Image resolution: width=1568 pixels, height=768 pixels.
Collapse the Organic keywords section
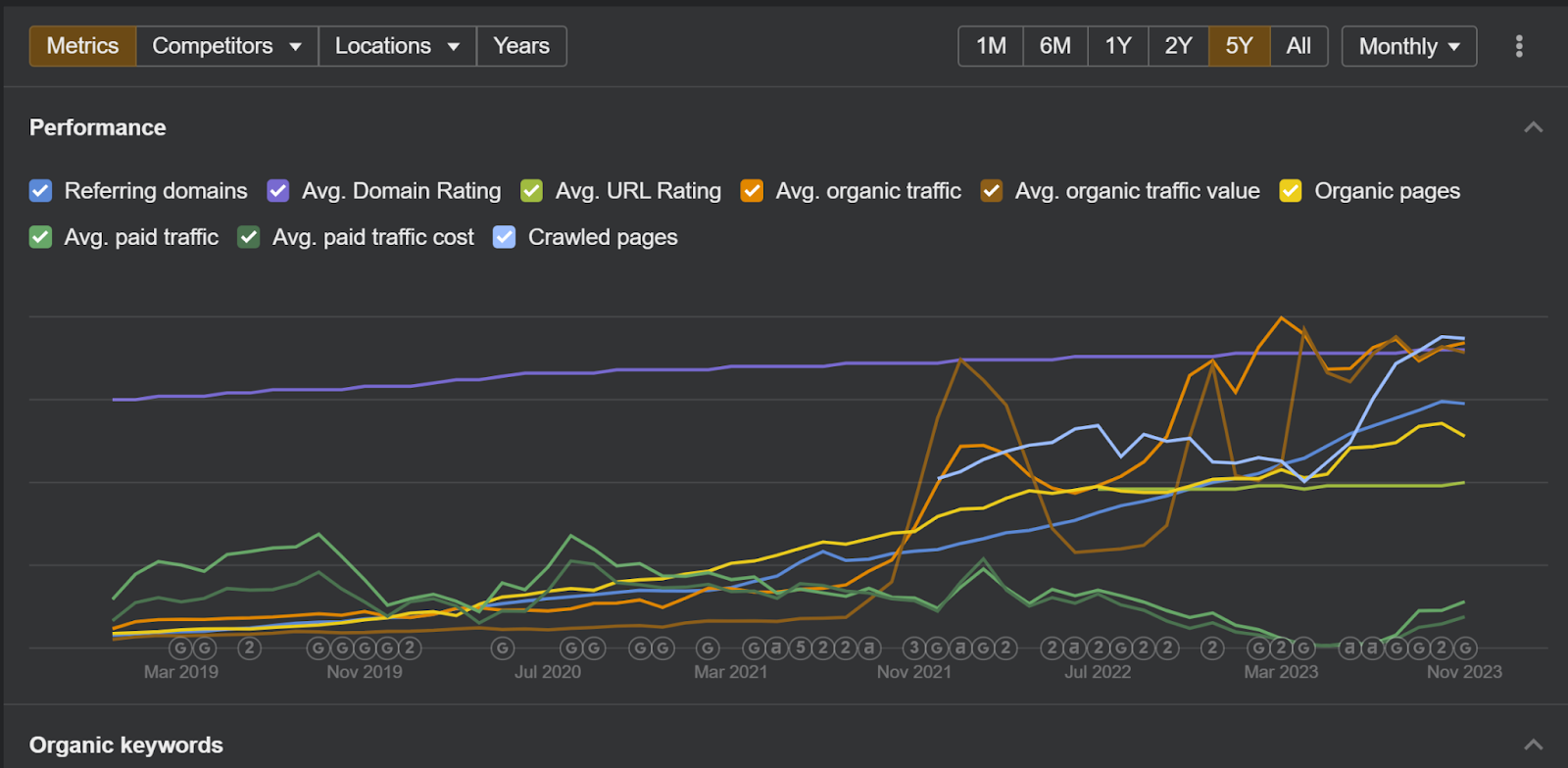pos(1533,745)
